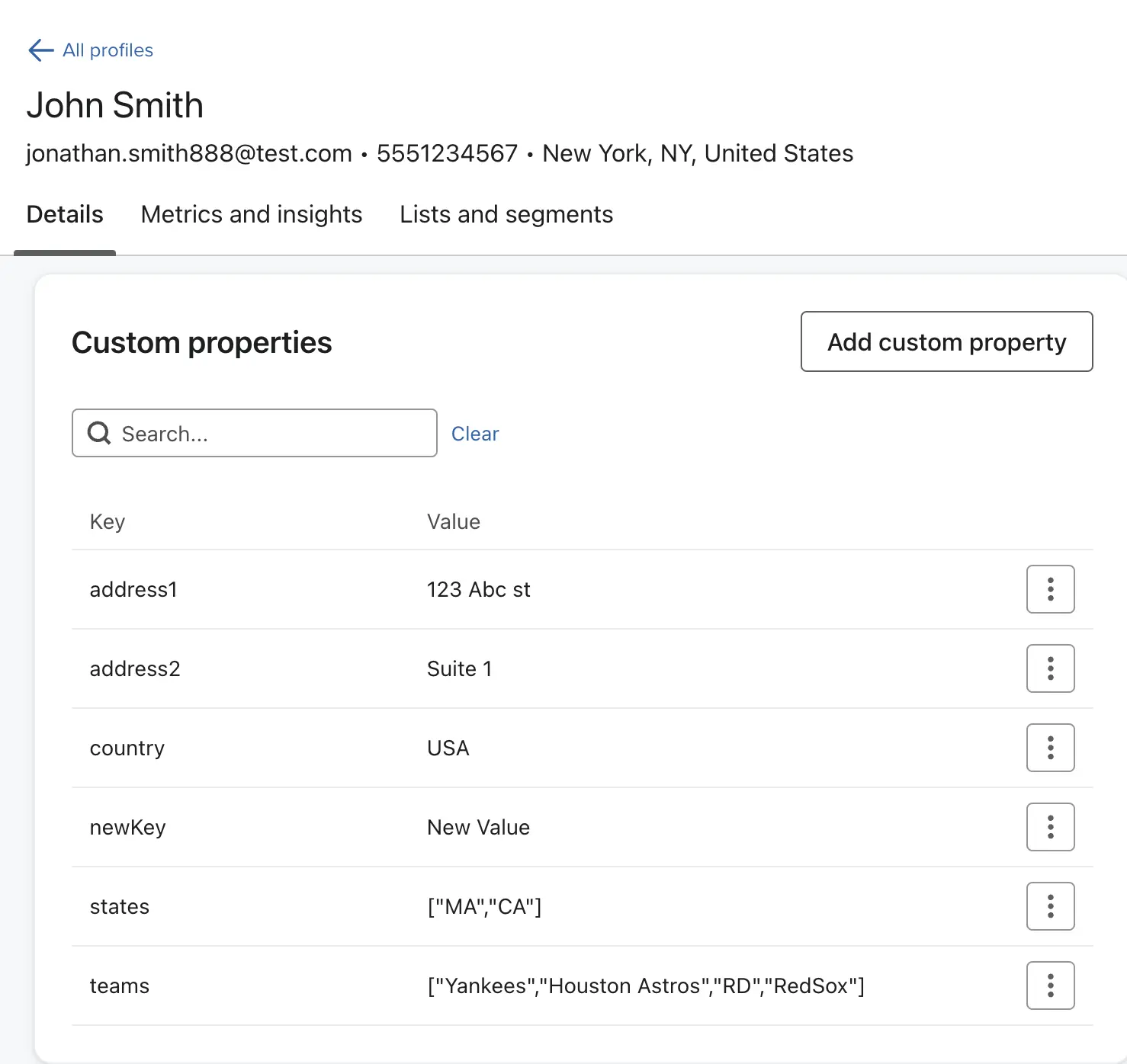Open the options menu for the country row

(1050, 748)
